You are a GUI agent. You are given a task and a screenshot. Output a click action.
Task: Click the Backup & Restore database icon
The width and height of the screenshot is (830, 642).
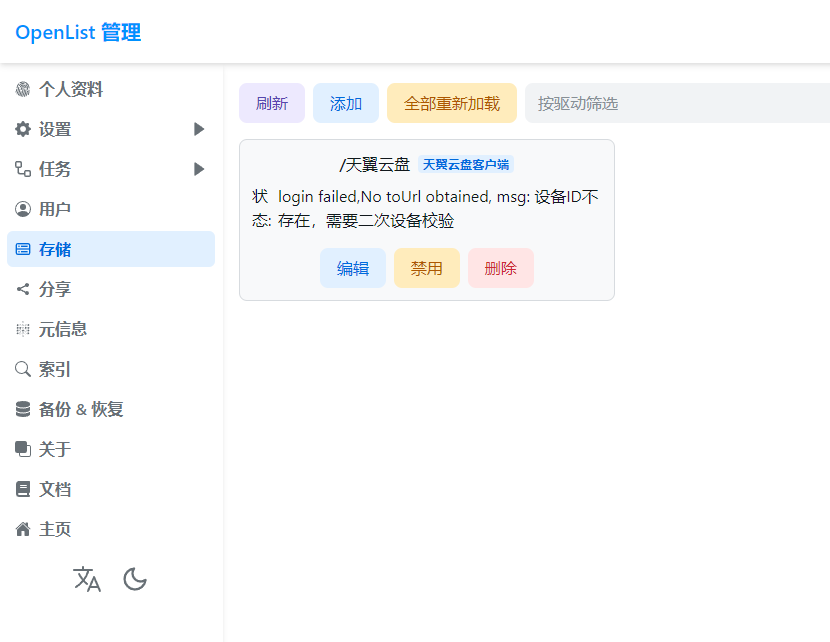pyautogui.click(x=23, y=410)
